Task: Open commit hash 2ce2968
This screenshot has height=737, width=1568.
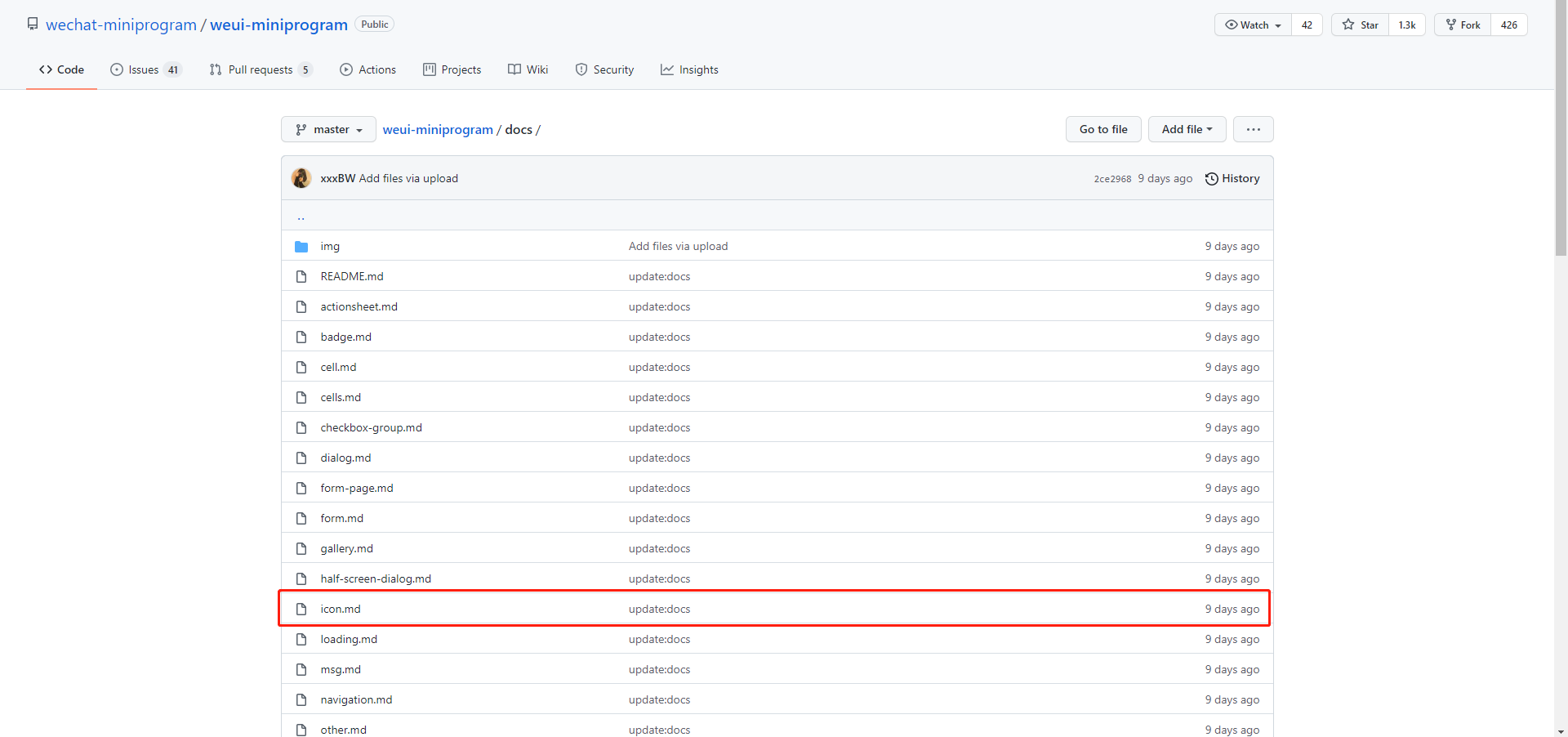Action: [1112, 179]
